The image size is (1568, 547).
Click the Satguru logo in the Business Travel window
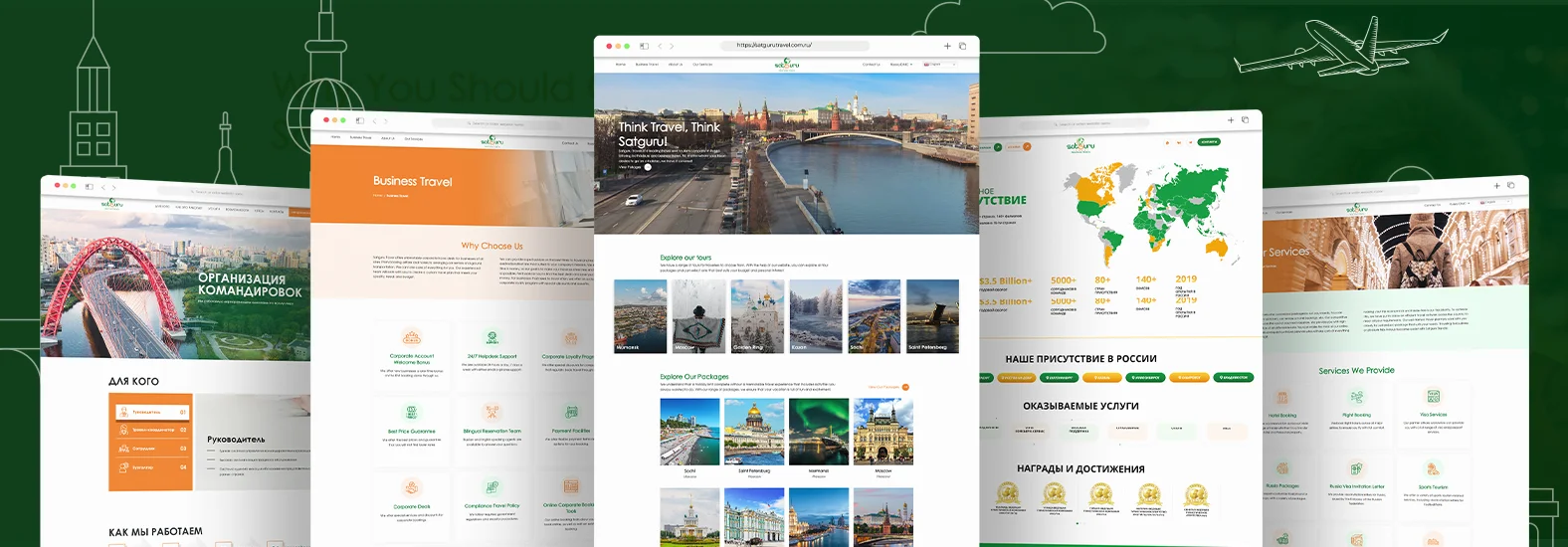492,141
